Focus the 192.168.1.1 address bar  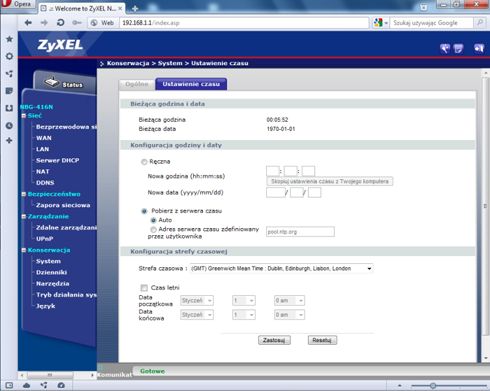pos(244,23)
